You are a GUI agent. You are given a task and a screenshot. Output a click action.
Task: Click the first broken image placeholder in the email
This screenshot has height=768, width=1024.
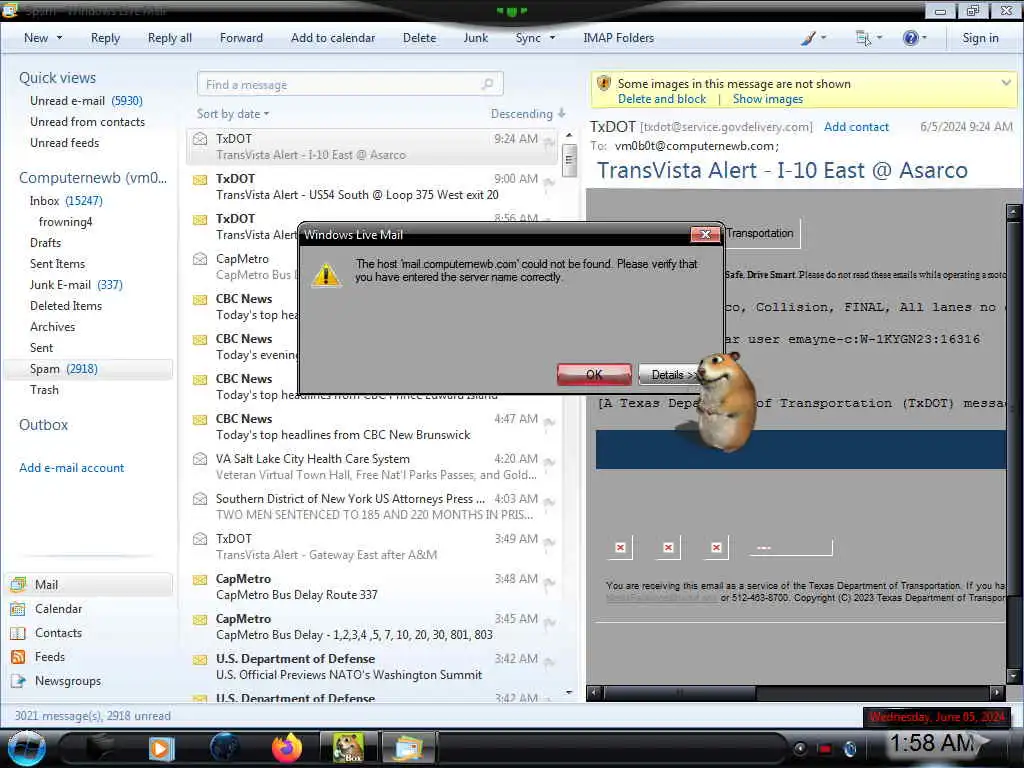[x=620, y=547]
